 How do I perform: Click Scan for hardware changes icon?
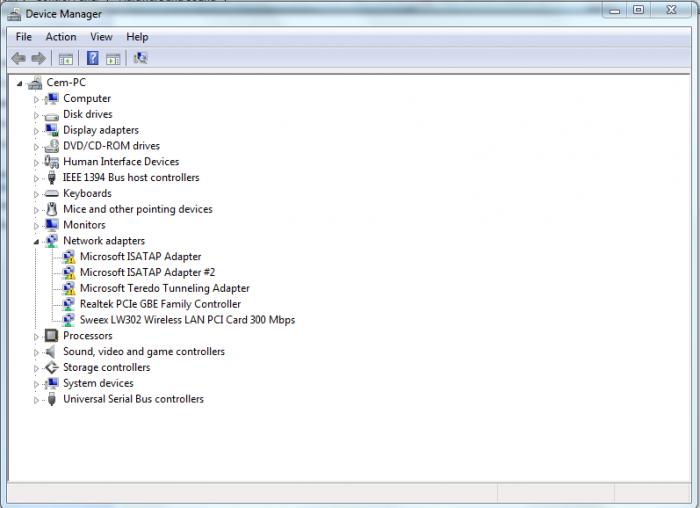pos(140,58)
